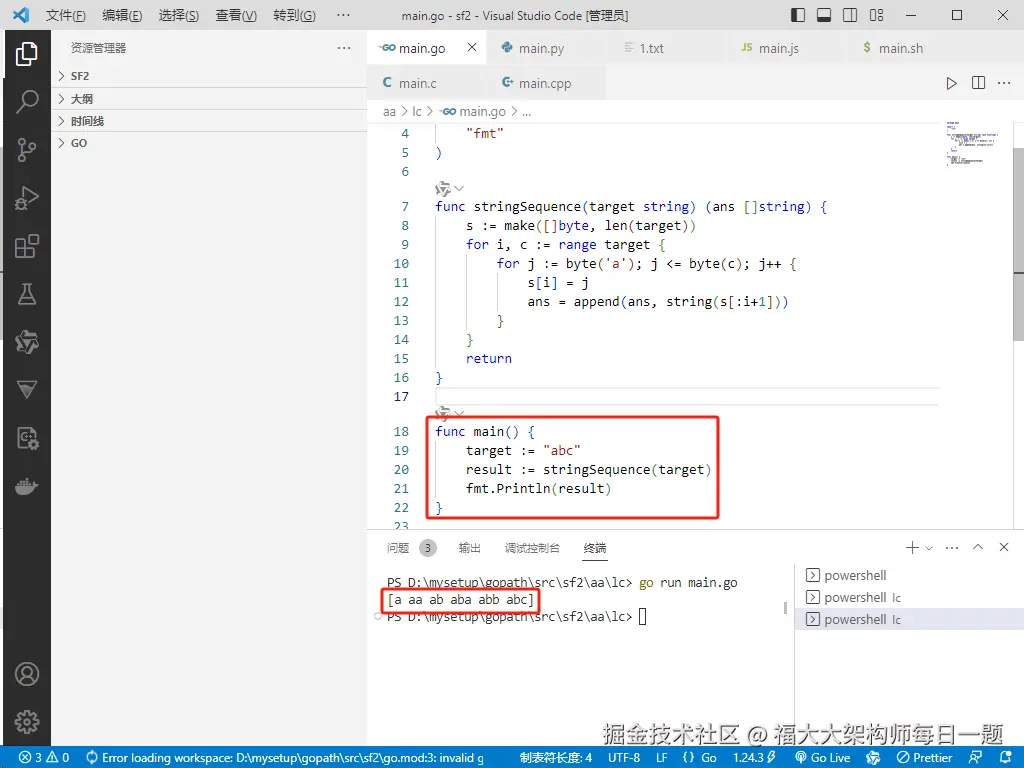Open the Testing flask view
The width and height of the screenshot is (1024, 768).
[27, 295]
